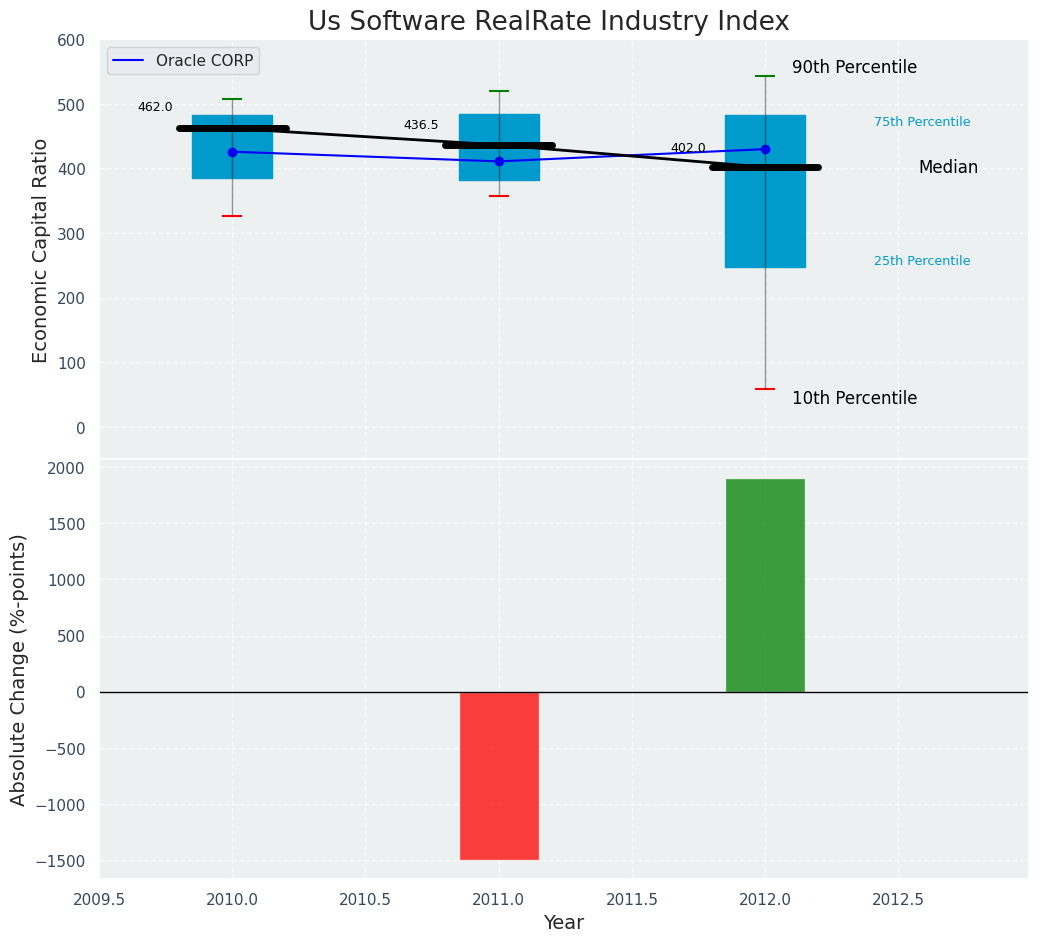Click the 462.0 median value label
1039x942 pixels.
click(155, 107)
